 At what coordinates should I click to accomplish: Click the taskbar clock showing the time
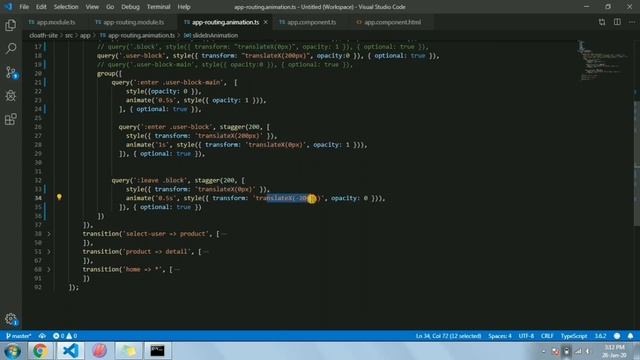click(614, 351)
